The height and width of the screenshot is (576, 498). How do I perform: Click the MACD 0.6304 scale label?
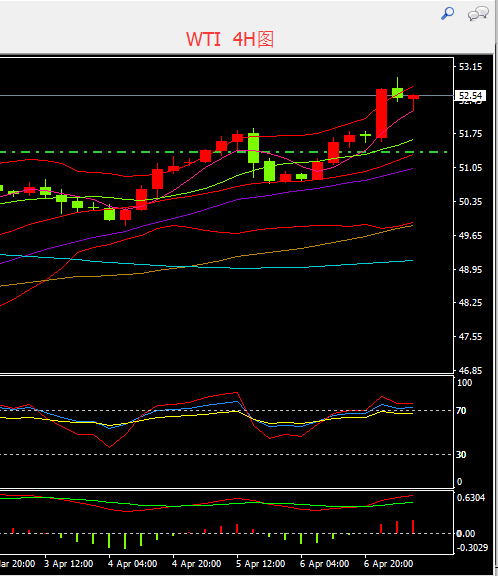(471, 498)
